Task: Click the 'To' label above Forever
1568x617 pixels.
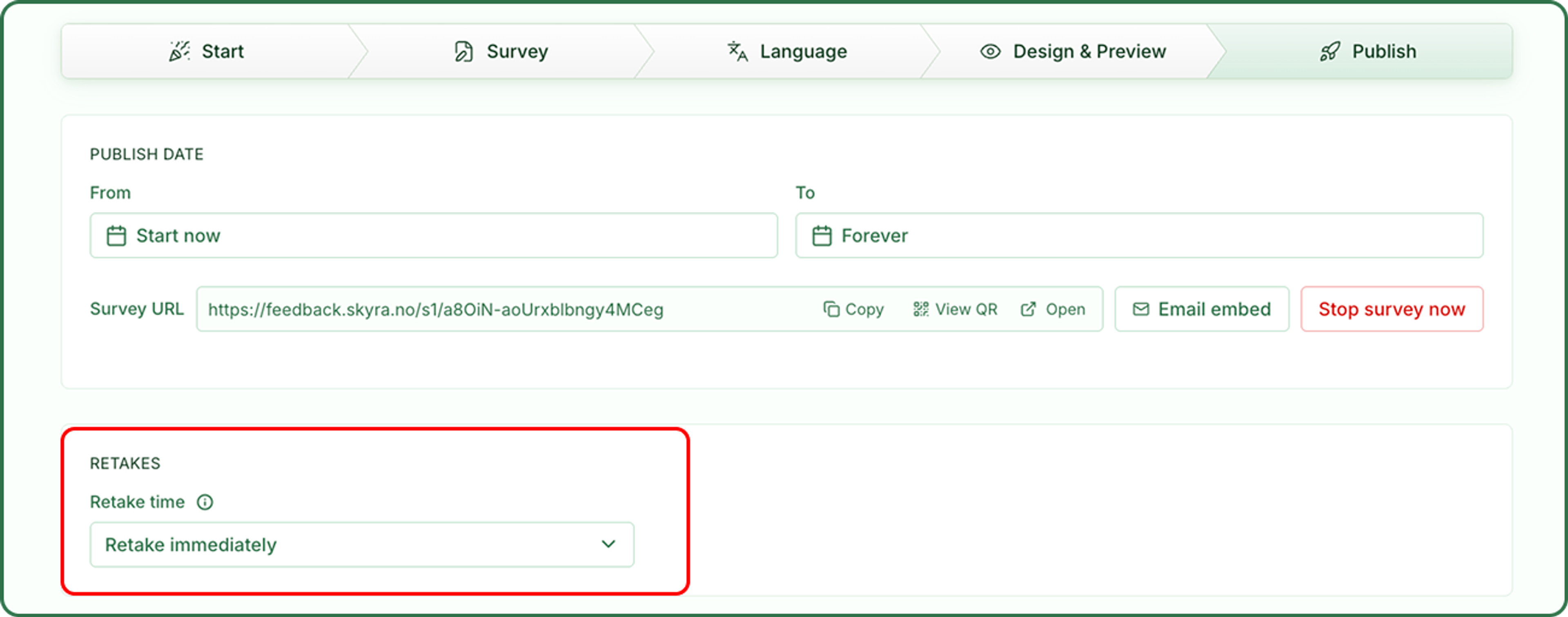Action: (x=805, y=193)
